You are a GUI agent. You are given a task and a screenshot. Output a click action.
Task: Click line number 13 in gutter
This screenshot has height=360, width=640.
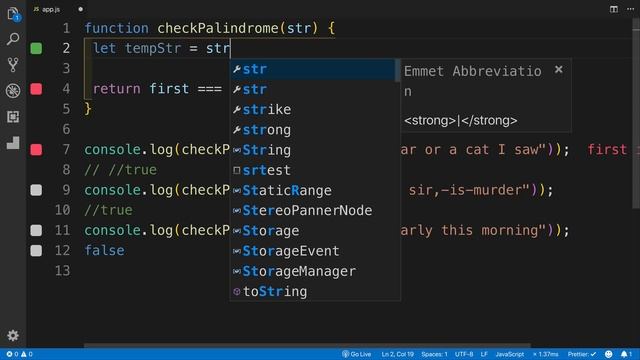pyautogui.click(x=62, y=271)
